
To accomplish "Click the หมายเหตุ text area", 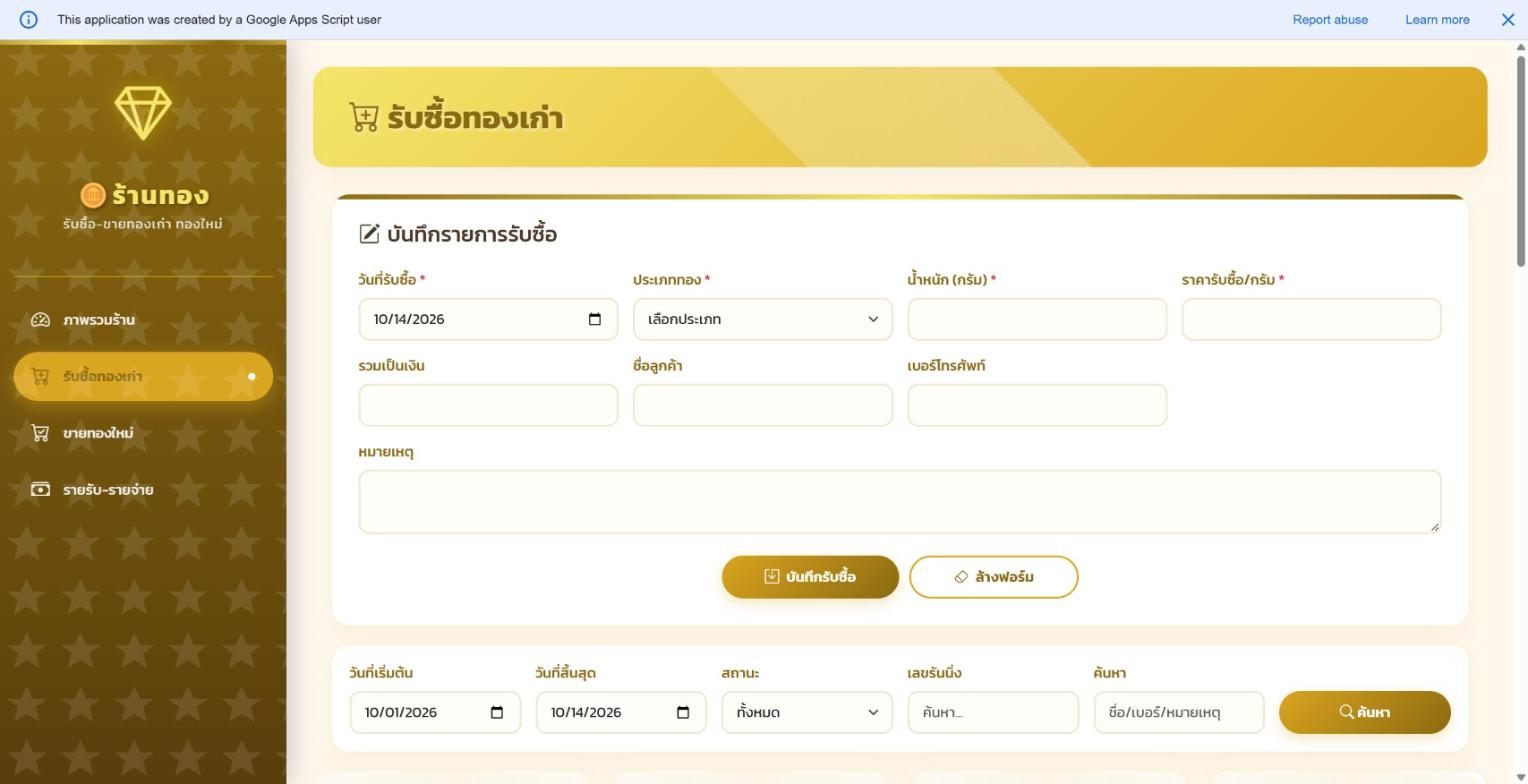I will click(x=900, y=501).
